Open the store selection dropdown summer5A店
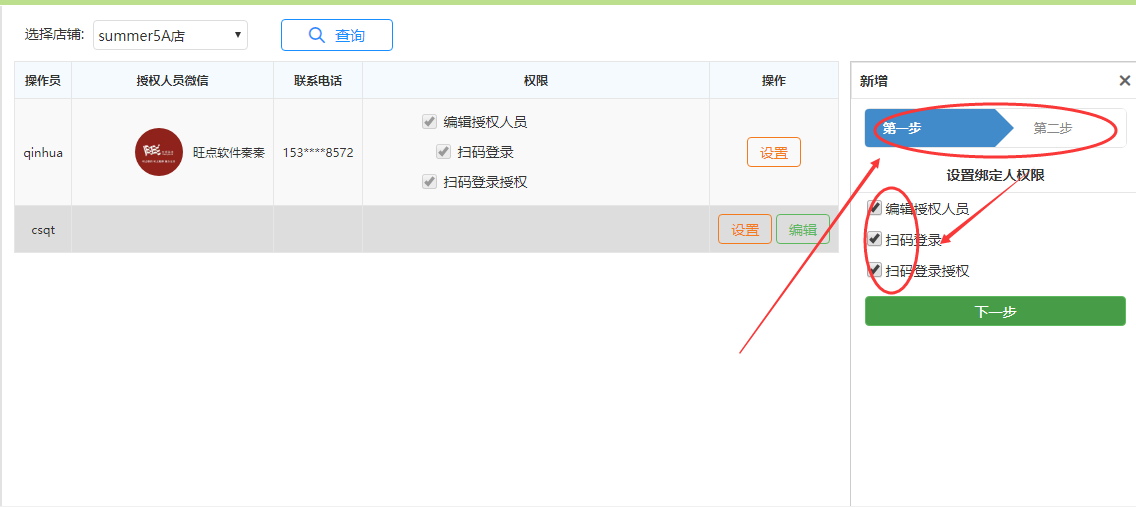1136x507 pixels. tap(170, 35)
